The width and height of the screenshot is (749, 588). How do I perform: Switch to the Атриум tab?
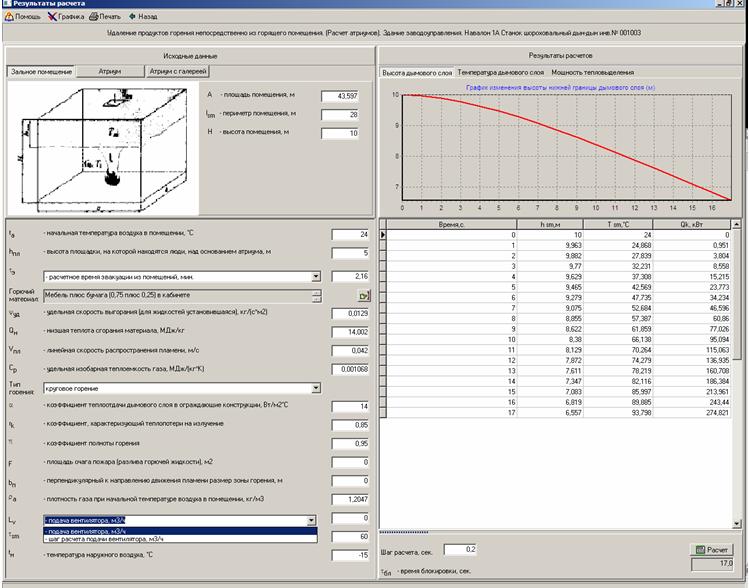click(110, 72)
